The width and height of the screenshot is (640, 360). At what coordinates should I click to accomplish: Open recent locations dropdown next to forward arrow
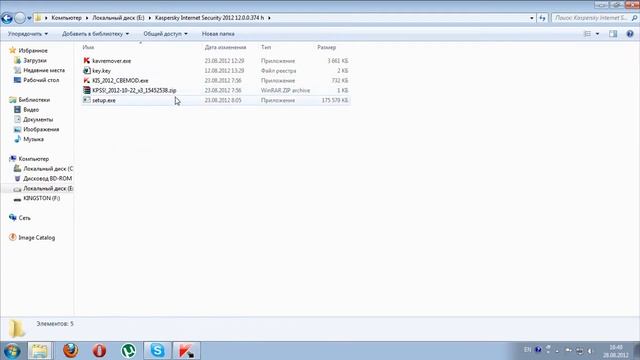29,18
